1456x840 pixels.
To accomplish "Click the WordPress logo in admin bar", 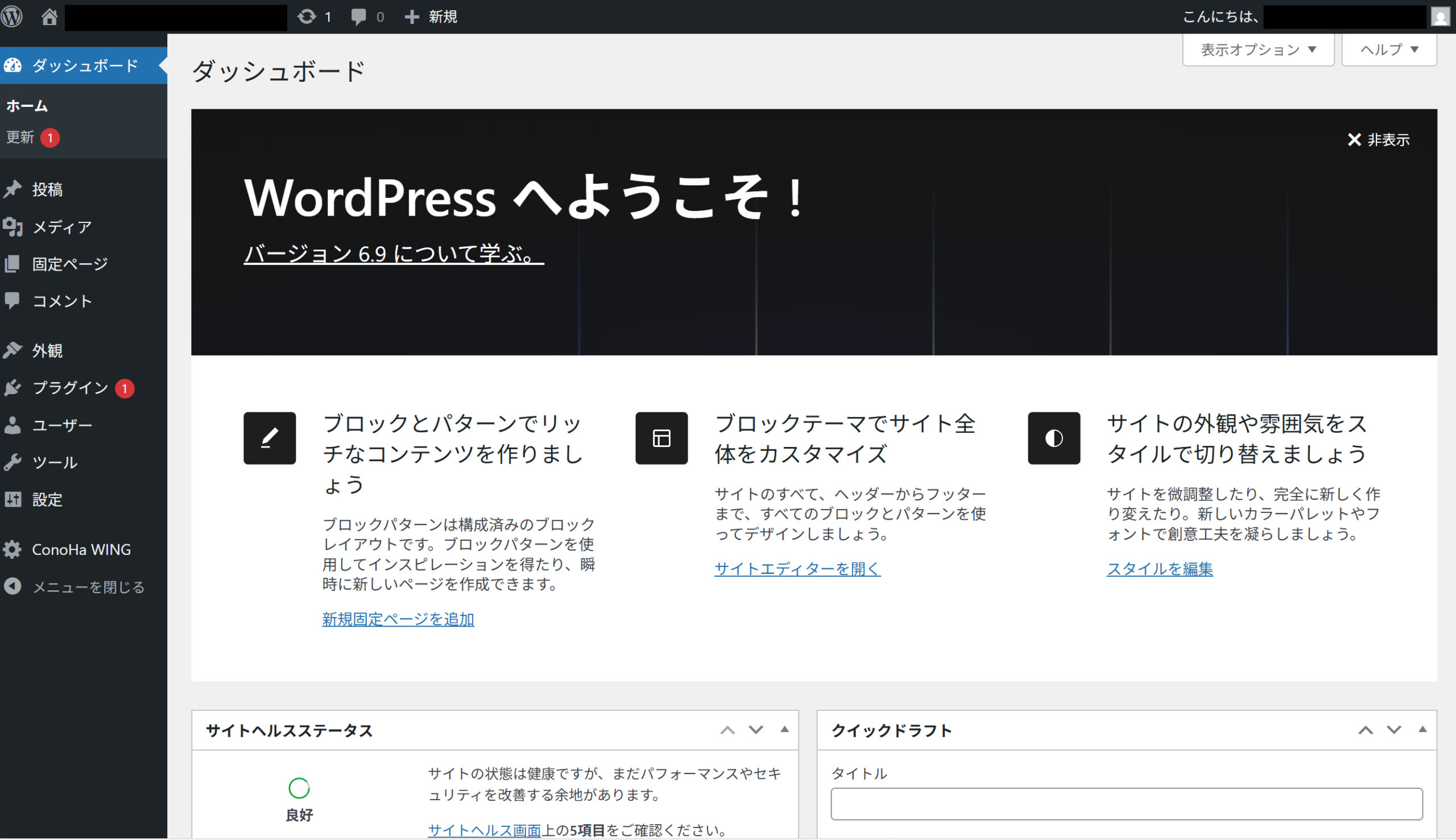I will coord(11,16).
